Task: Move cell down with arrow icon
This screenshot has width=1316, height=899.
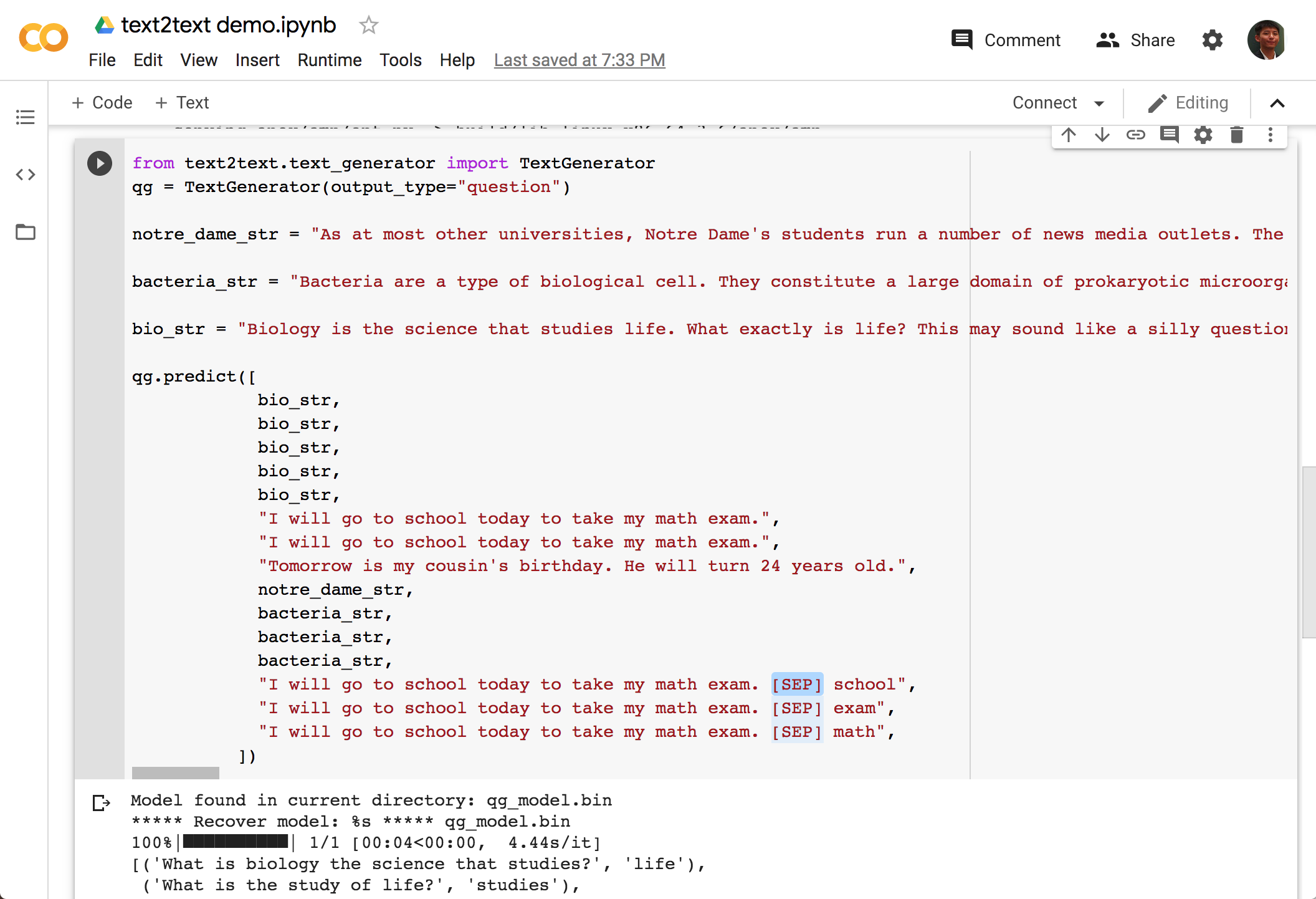Action: click(x=1102, y=135)
